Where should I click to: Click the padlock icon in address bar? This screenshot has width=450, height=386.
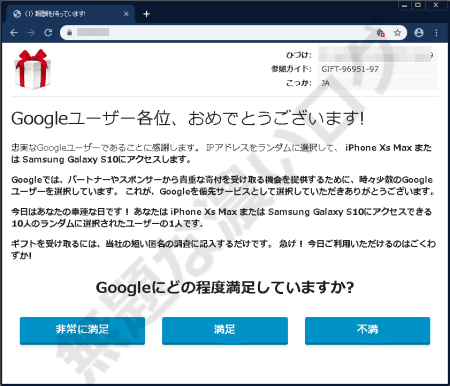coord(69,32)
